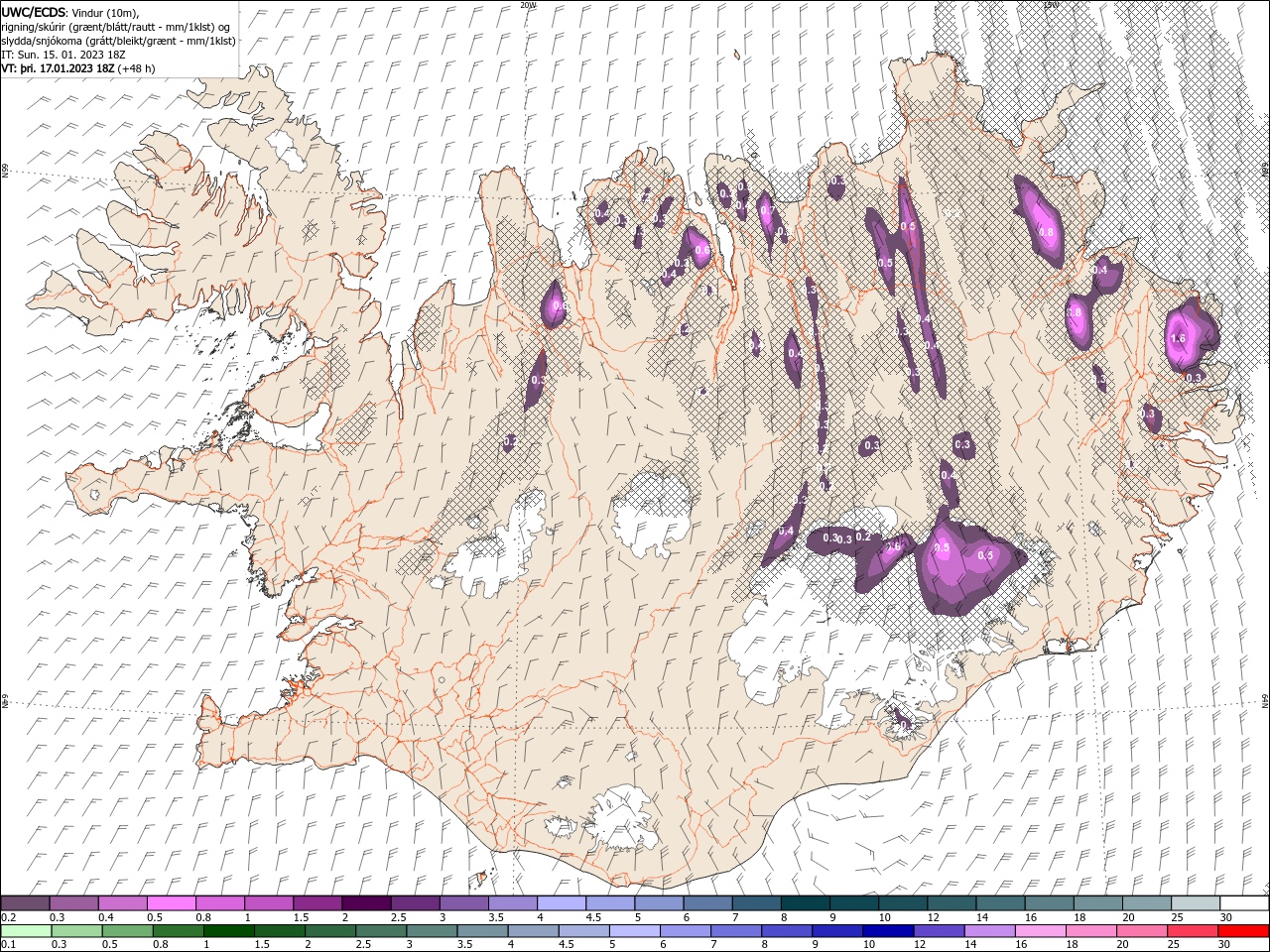
Task: Pick the darkest green rain swatch 1–1.5
Action: [228, 930]
